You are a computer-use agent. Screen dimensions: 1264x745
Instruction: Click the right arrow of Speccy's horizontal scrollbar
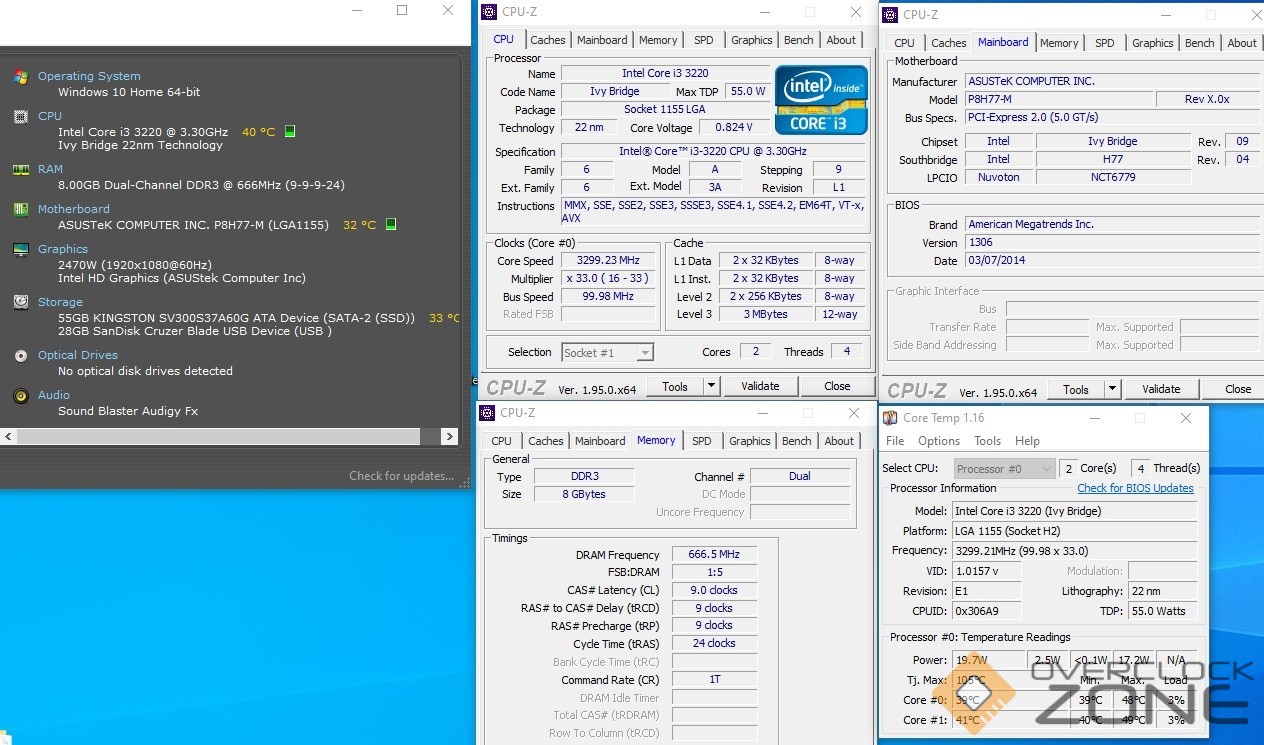pos(448,437)
